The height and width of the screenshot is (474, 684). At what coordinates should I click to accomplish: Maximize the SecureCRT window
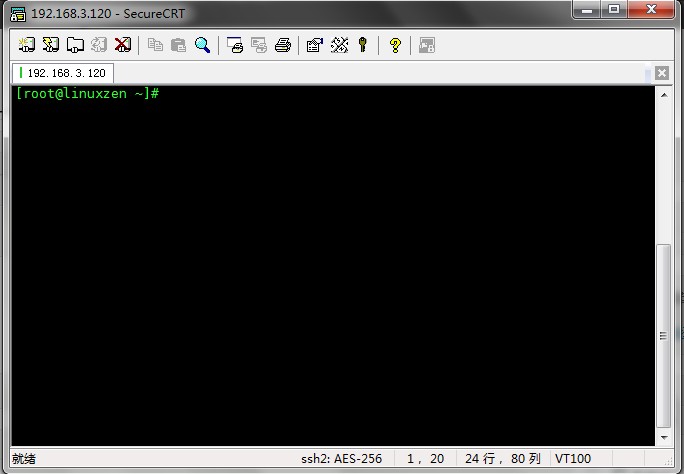point(614,10)
